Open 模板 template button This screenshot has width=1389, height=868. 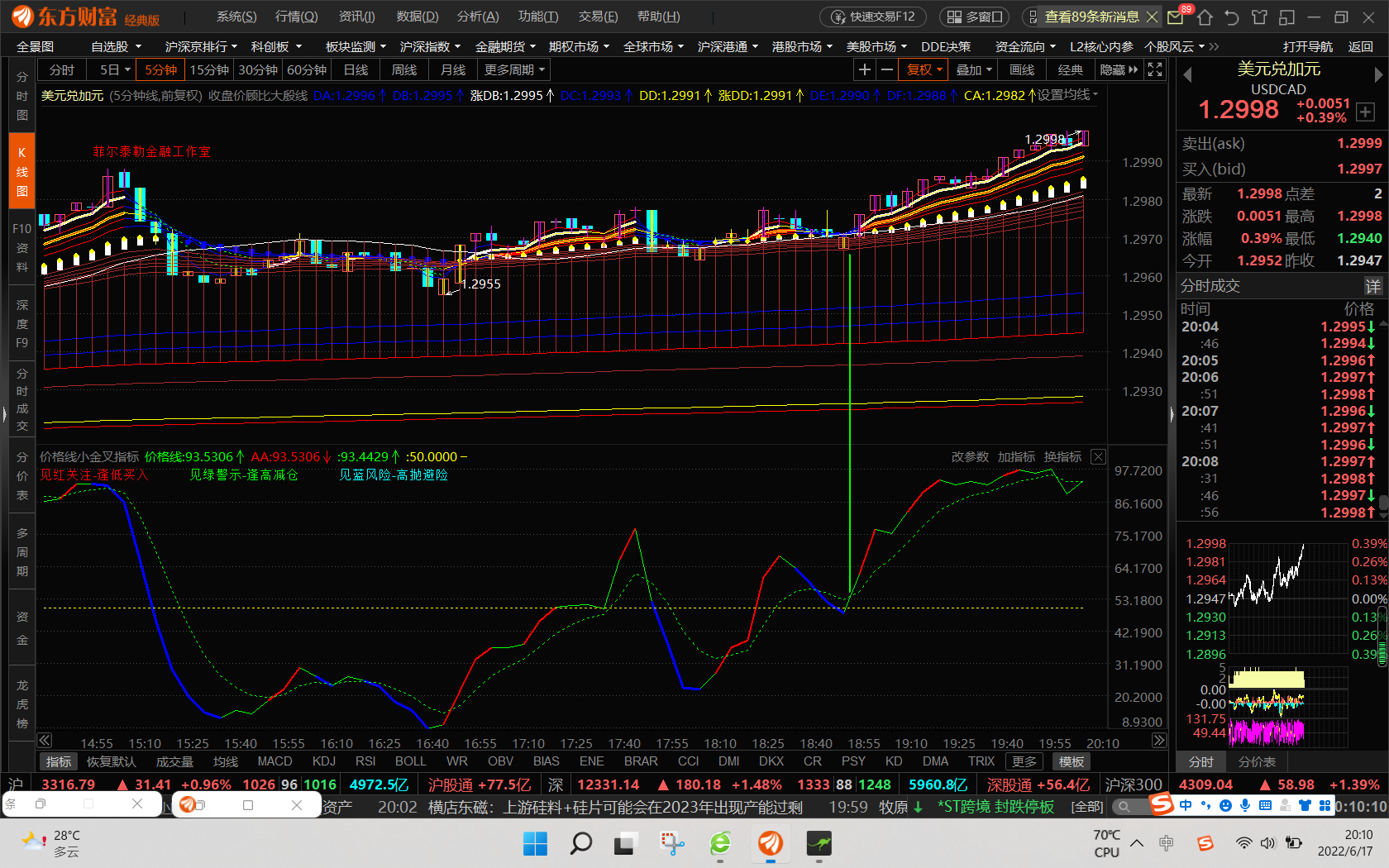tap(1072, 761)
